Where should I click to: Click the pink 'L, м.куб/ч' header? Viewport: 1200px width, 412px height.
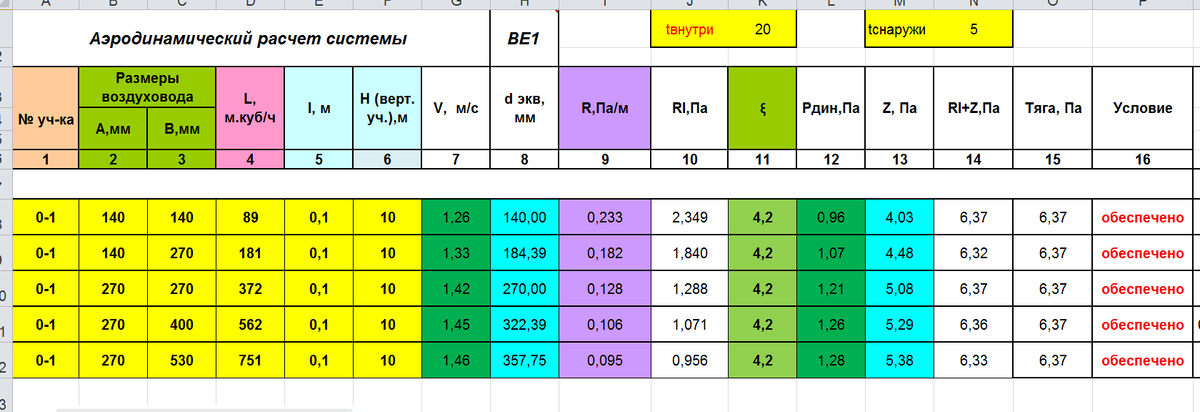point(250,109)
